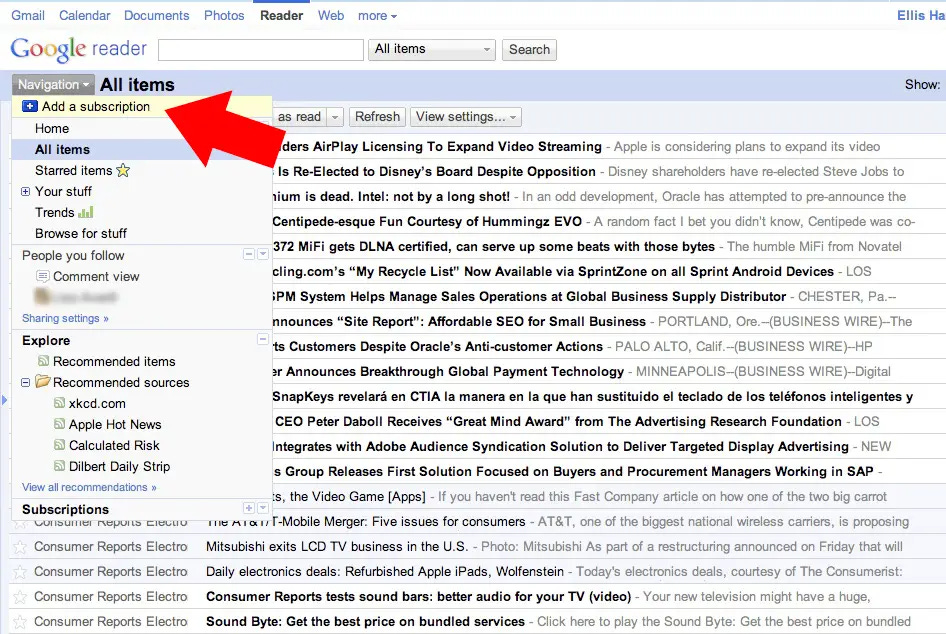Open Calendar from the top bar

[84, 16]
